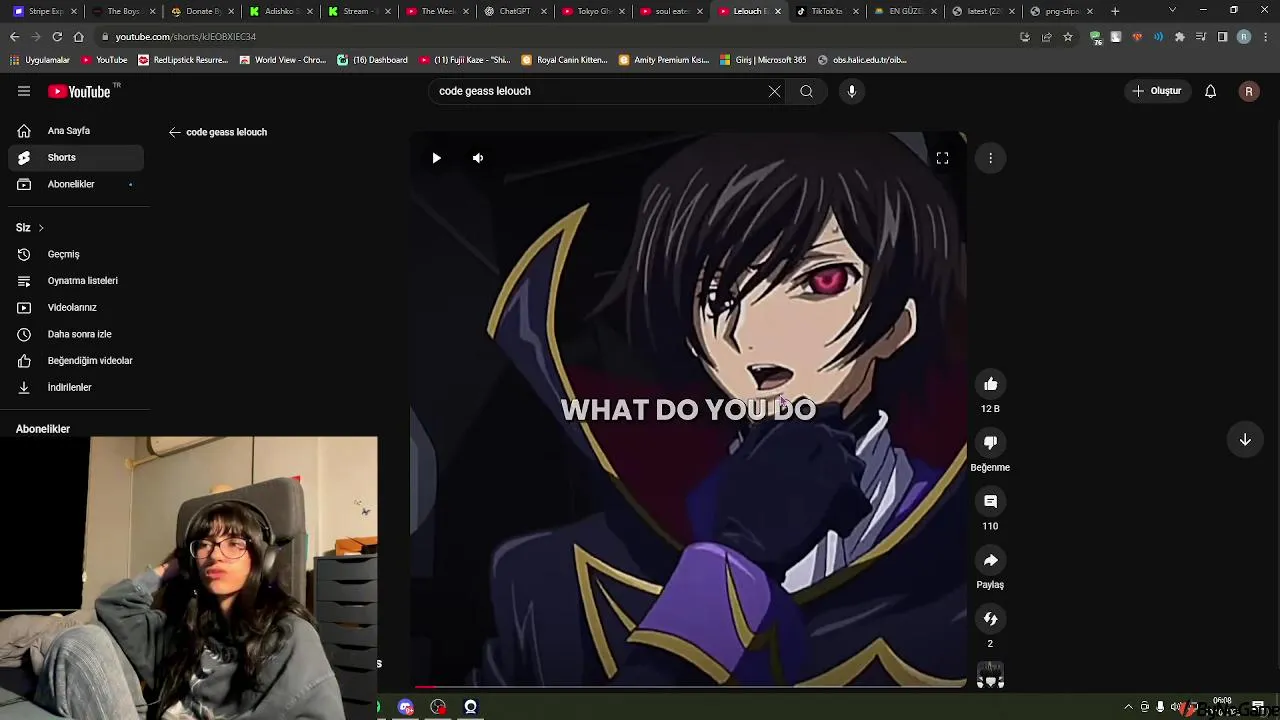Open Royal Canin Kitten bookmark

pos(564,60)
